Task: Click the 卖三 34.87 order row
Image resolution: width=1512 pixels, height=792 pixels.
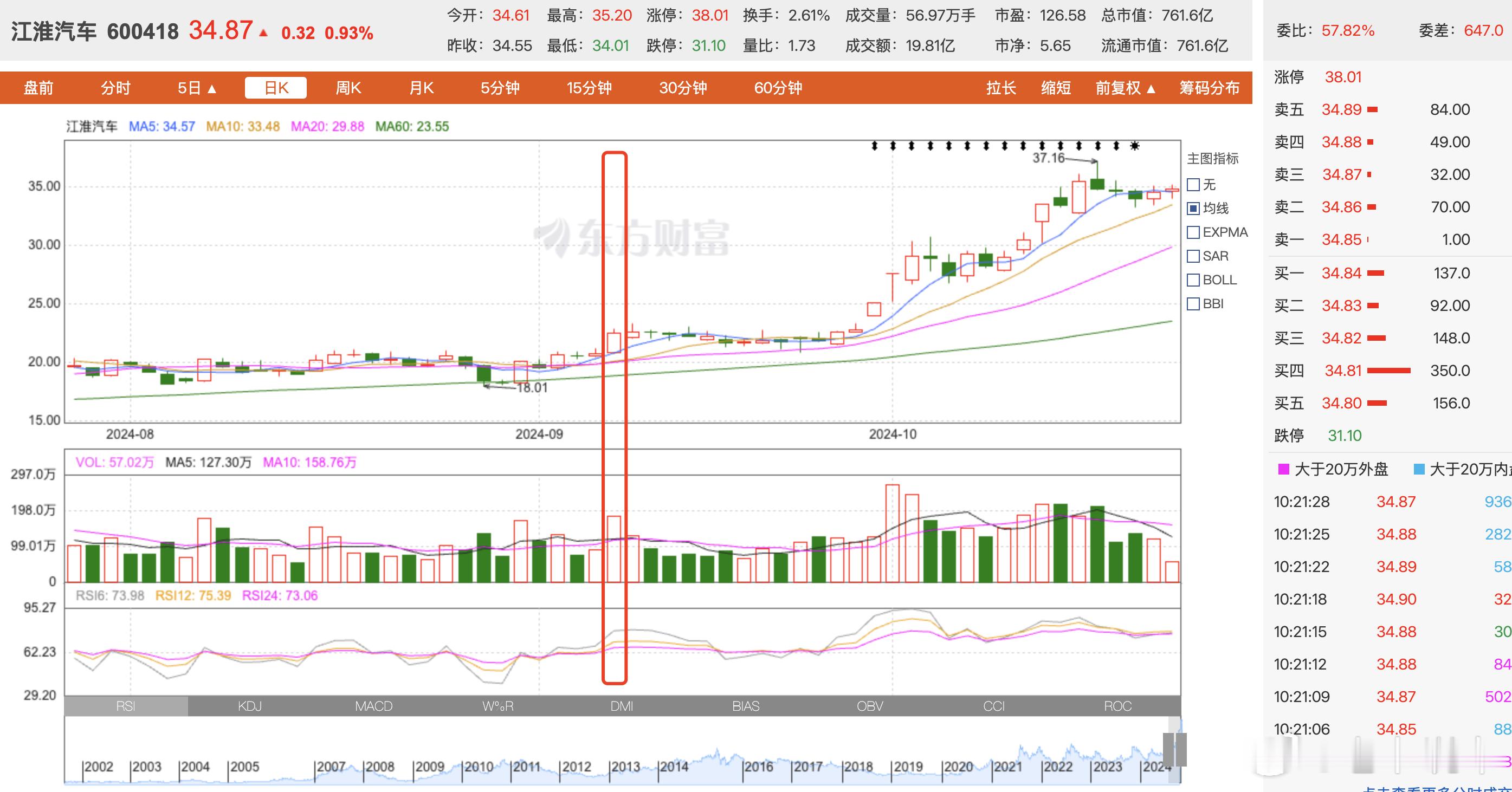Action: click(x=1372, y=175)
